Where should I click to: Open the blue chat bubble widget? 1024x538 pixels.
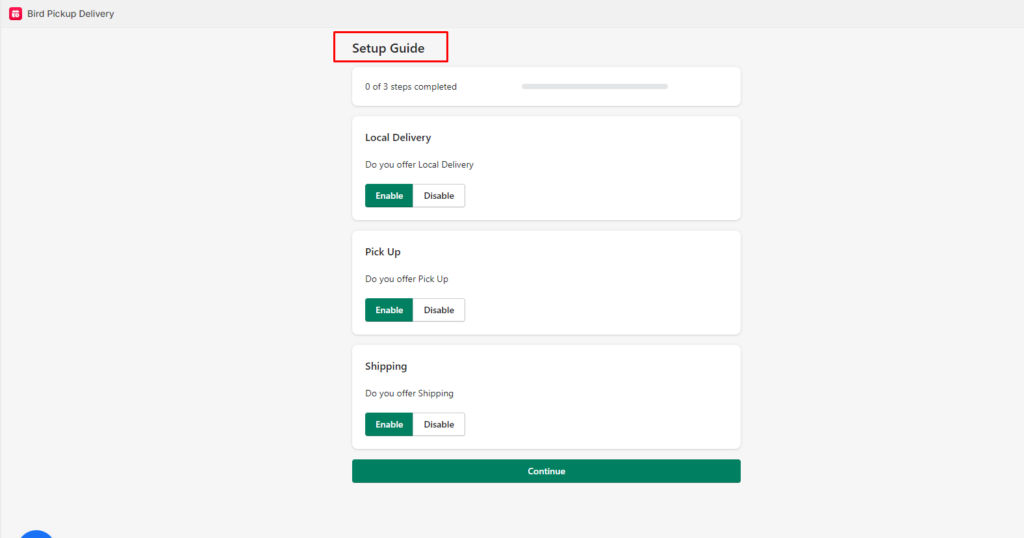(x=36, y=532)
